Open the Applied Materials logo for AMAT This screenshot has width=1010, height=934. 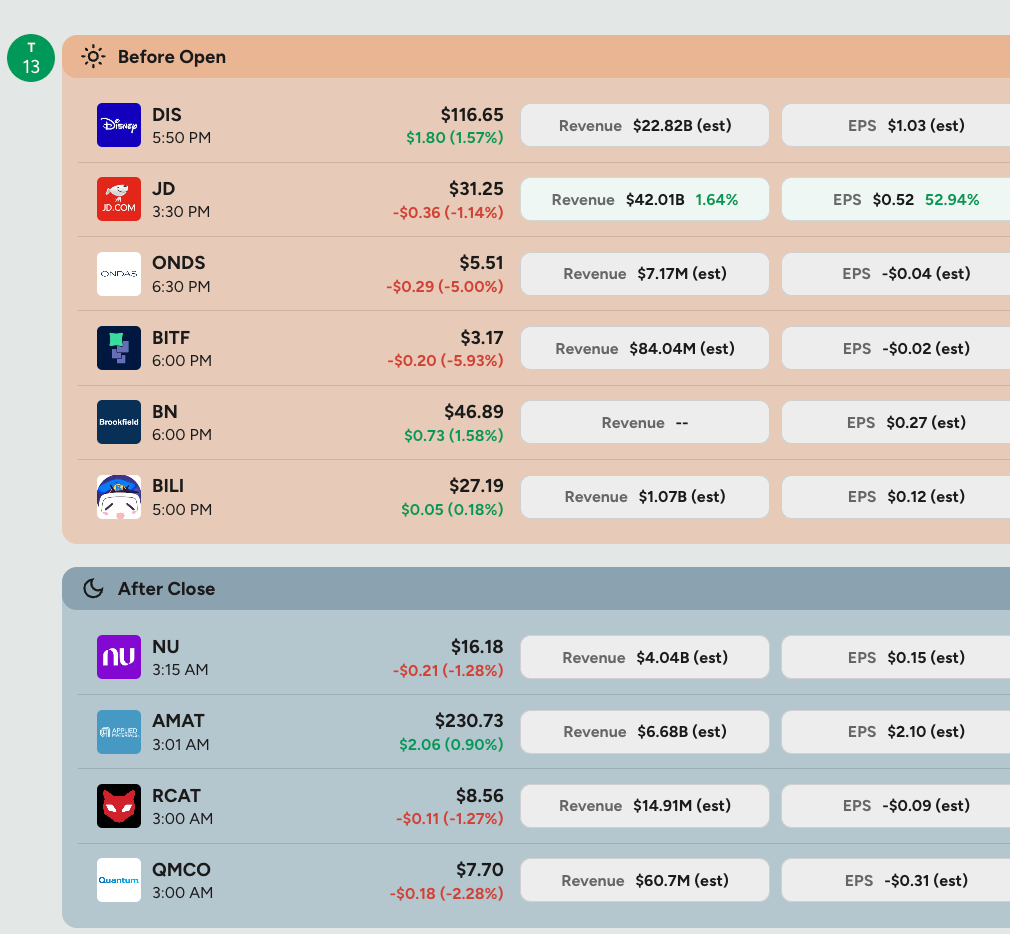pyautogui.click(x=119, y=732)
